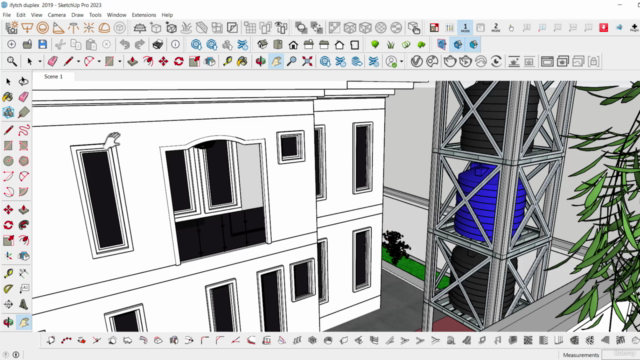Select the Offset tool in the left palette
Viewport: 640px width, 360px height.
[24, 240]
